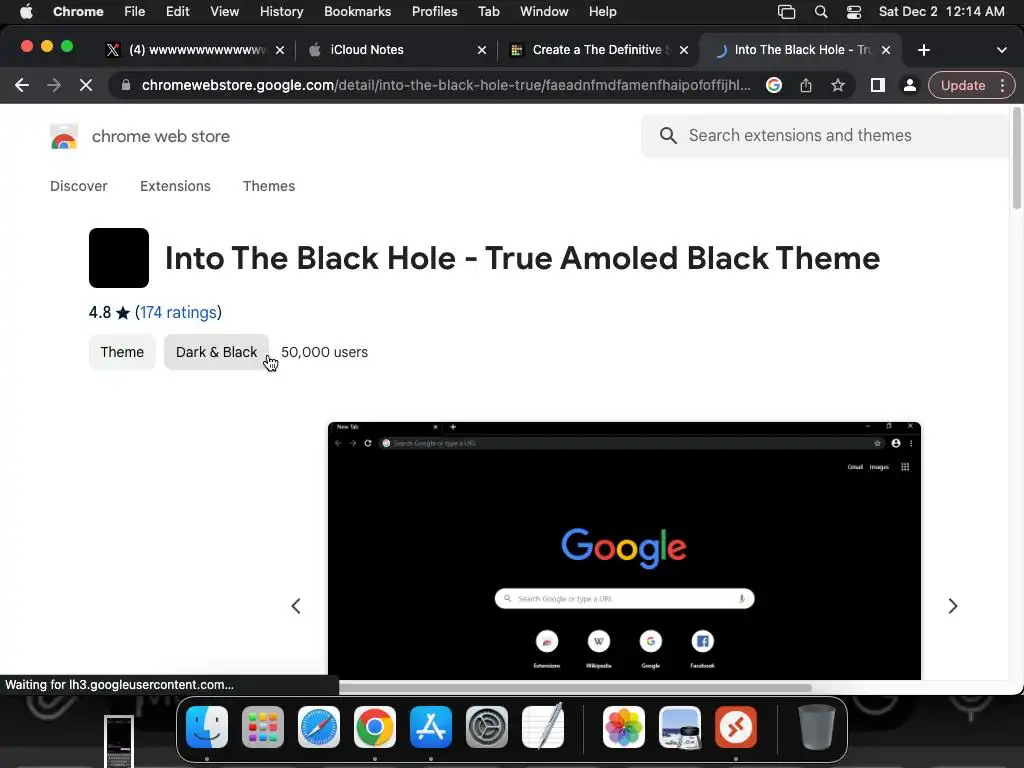
Task: Click the screen mirroring menu bar icon
Action: pyautogui.click(x=786, y=12)
